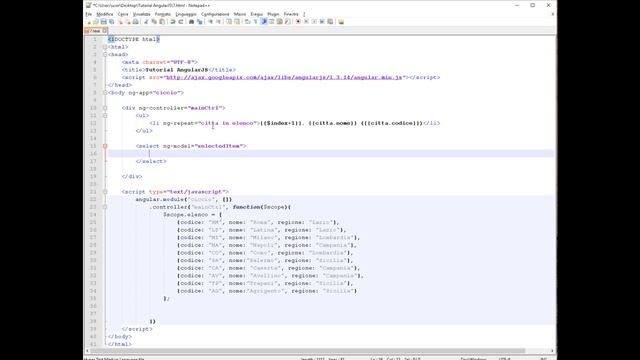
Task: Click the Zoom In toolbar icon
Action: click(x=210, y=22)
